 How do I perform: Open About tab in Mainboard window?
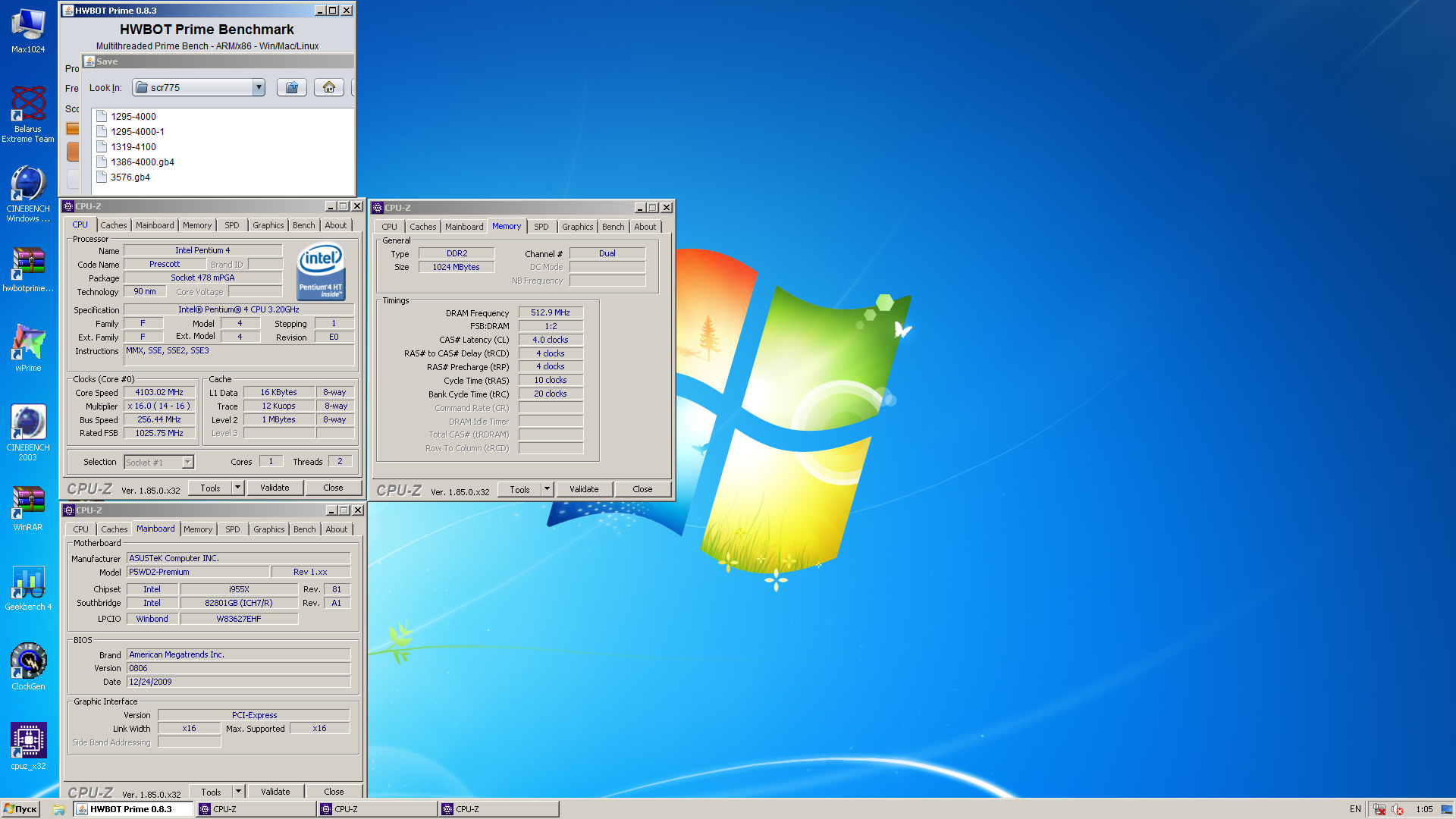point(337,529)
